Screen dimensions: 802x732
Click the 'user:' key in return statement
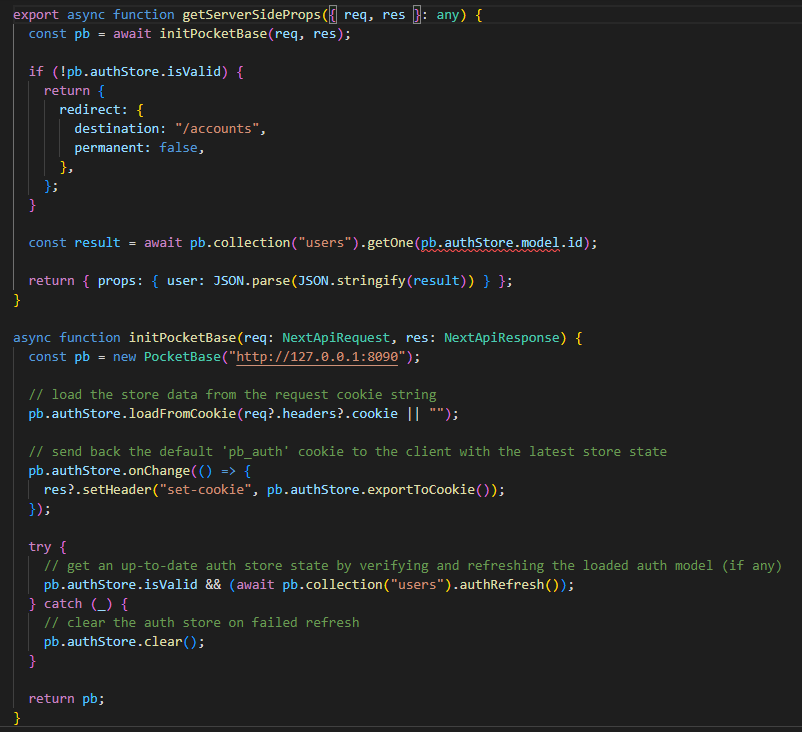click(186, 280)
